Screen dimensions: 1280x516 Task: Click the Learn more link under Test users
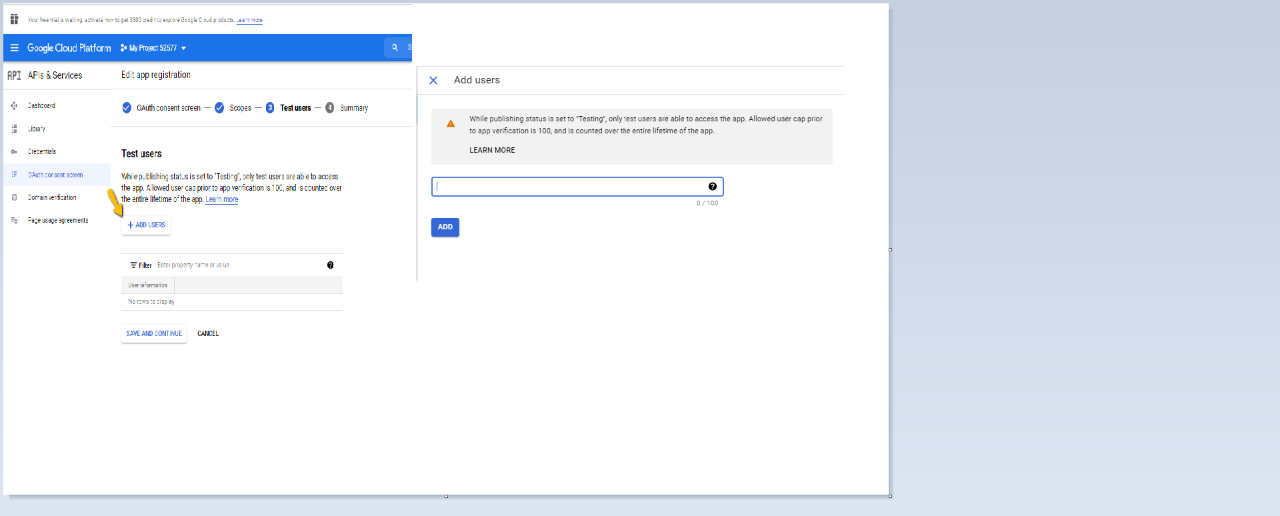coord(222,199)
